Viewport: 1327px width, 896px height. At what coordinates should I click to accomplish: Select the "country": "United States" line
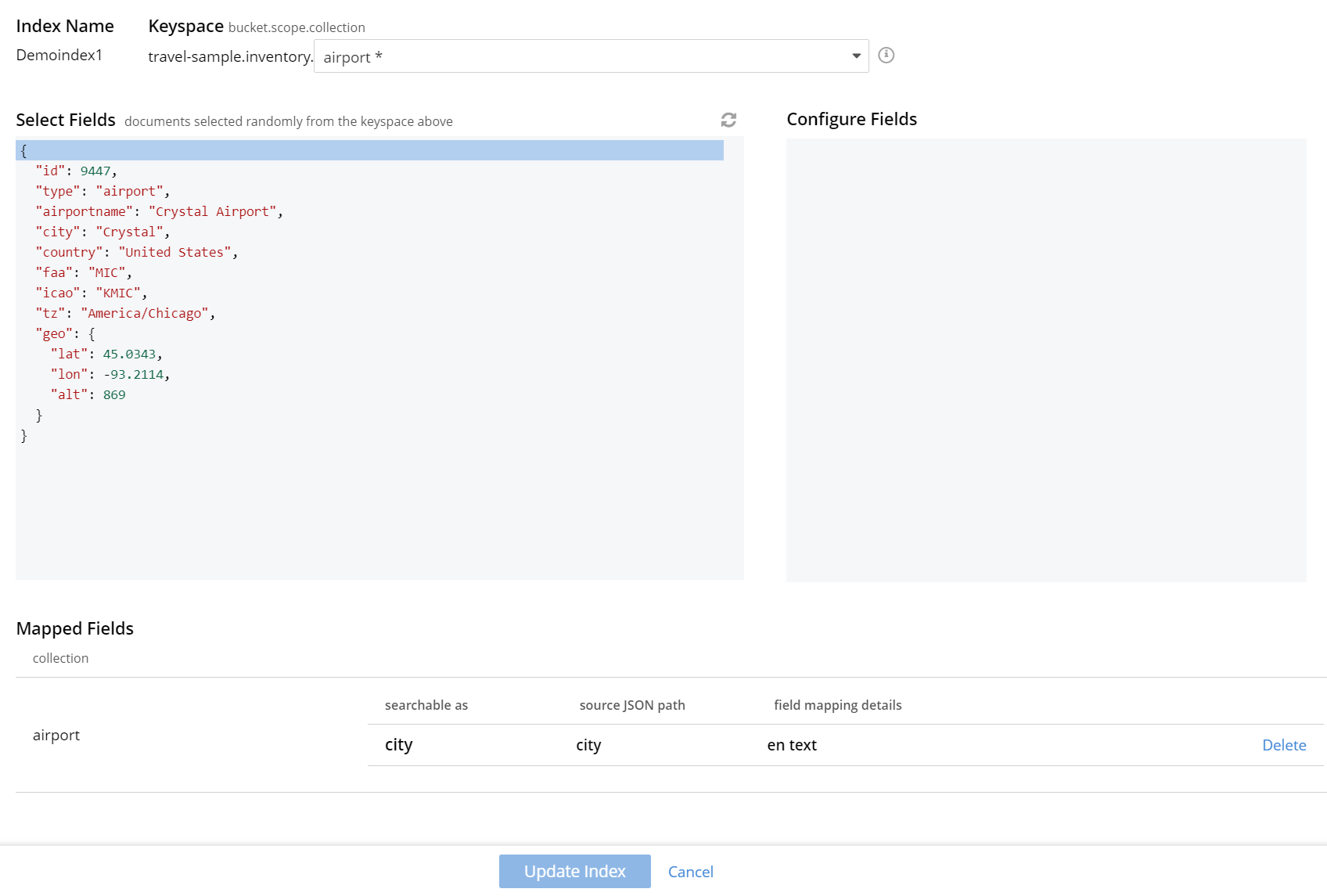136,252
